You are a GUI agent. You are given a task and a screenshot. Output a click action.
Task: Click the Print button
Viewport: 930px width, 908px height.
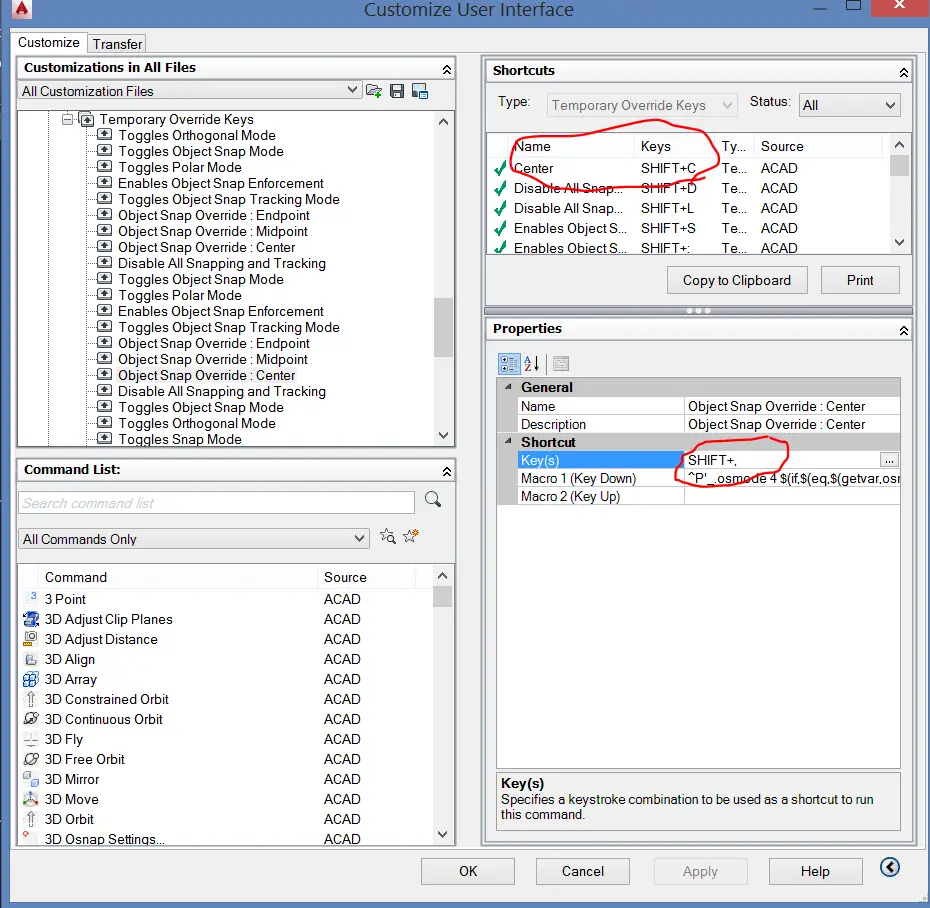click(x=860, y=281)
